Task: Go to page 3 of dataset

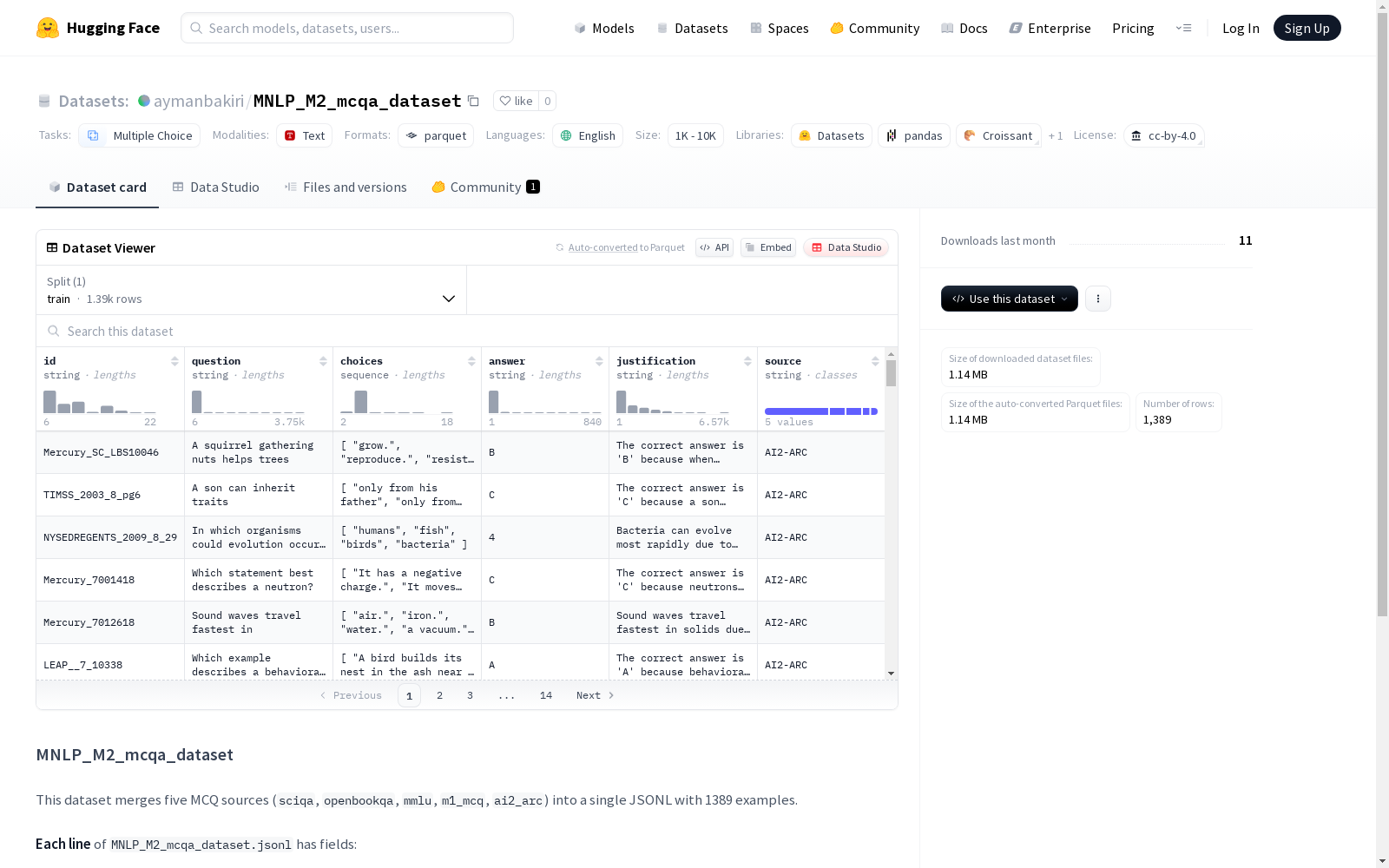Action: [470, 695]
